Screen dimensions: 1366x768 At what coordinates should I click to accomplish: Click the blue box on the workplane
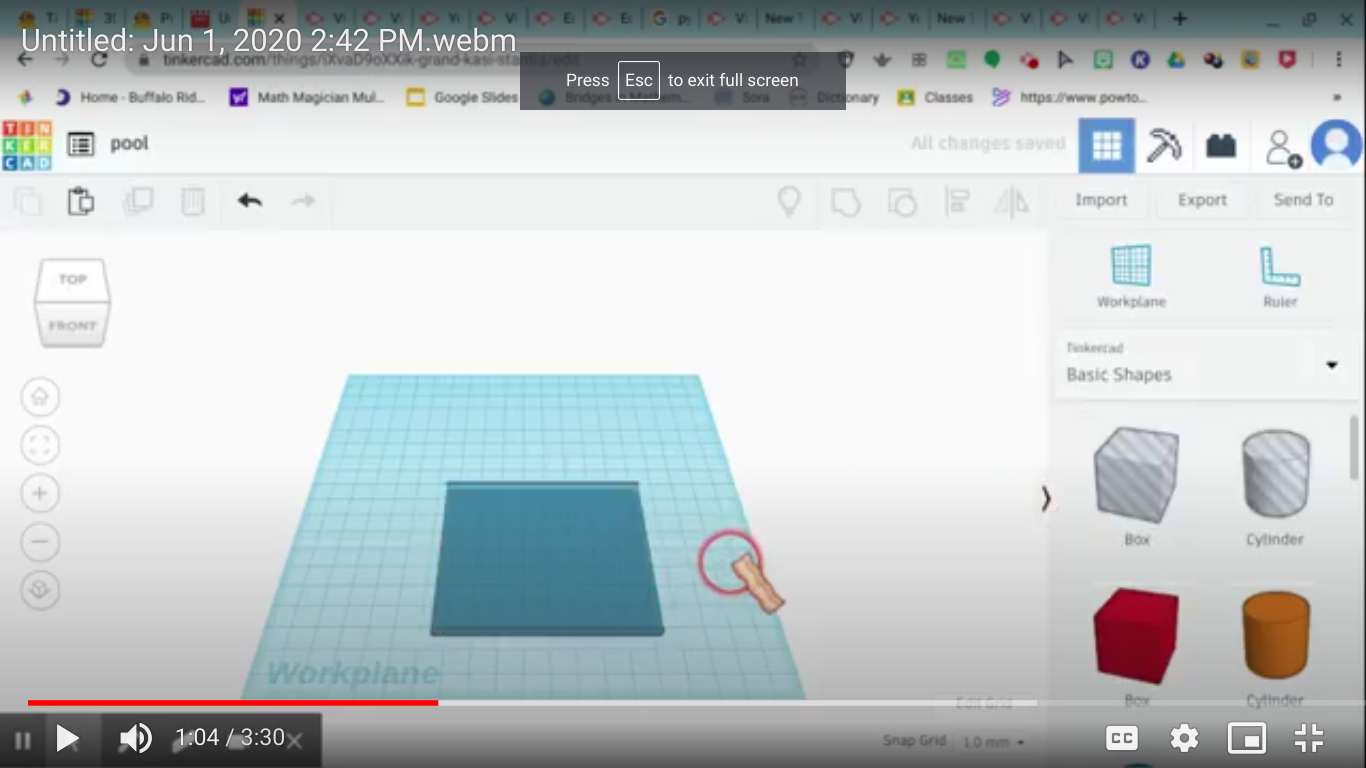[546, 558]
